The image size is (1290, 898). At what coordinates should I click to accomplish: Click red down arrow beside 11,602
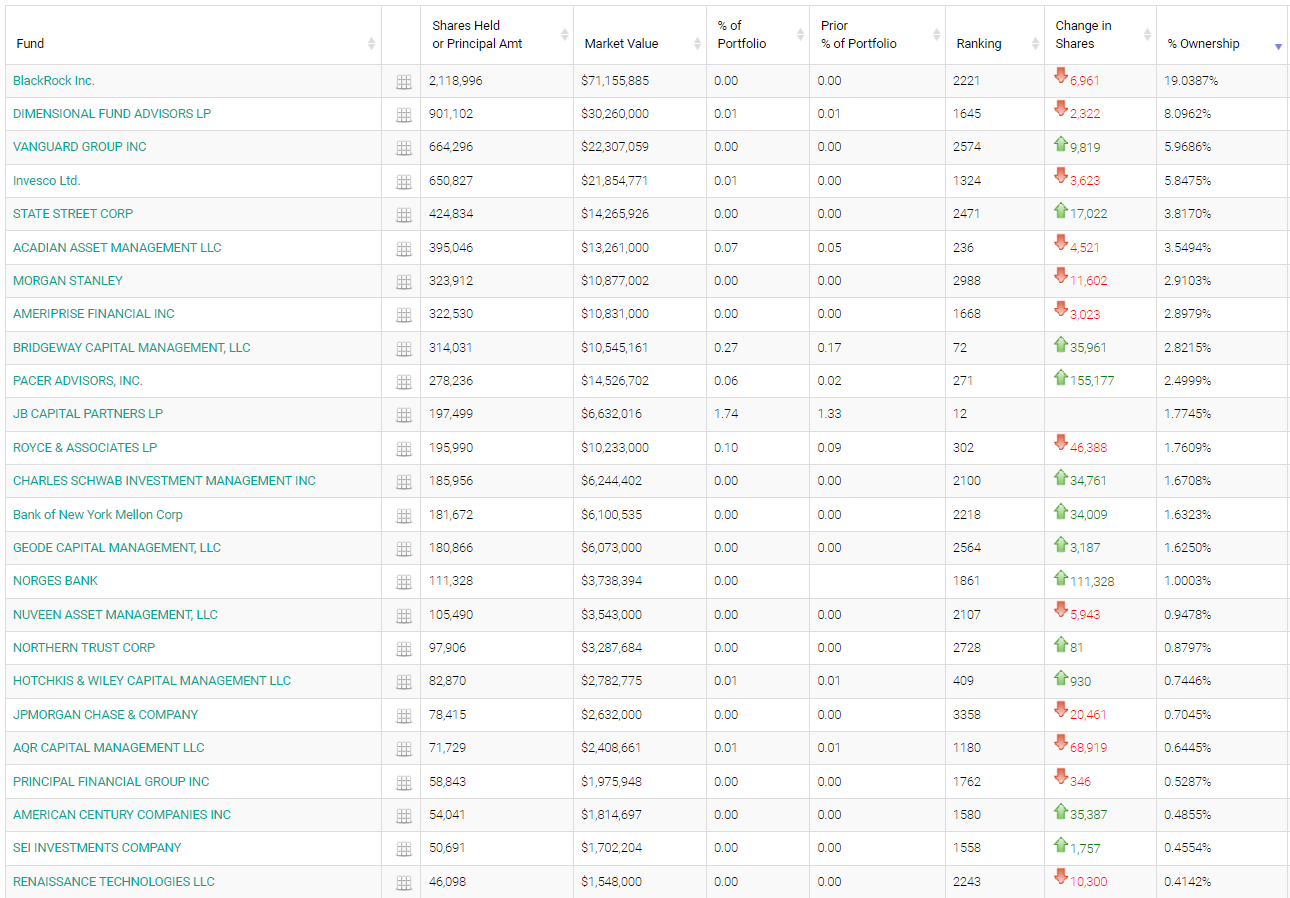tap(1061, 277)
